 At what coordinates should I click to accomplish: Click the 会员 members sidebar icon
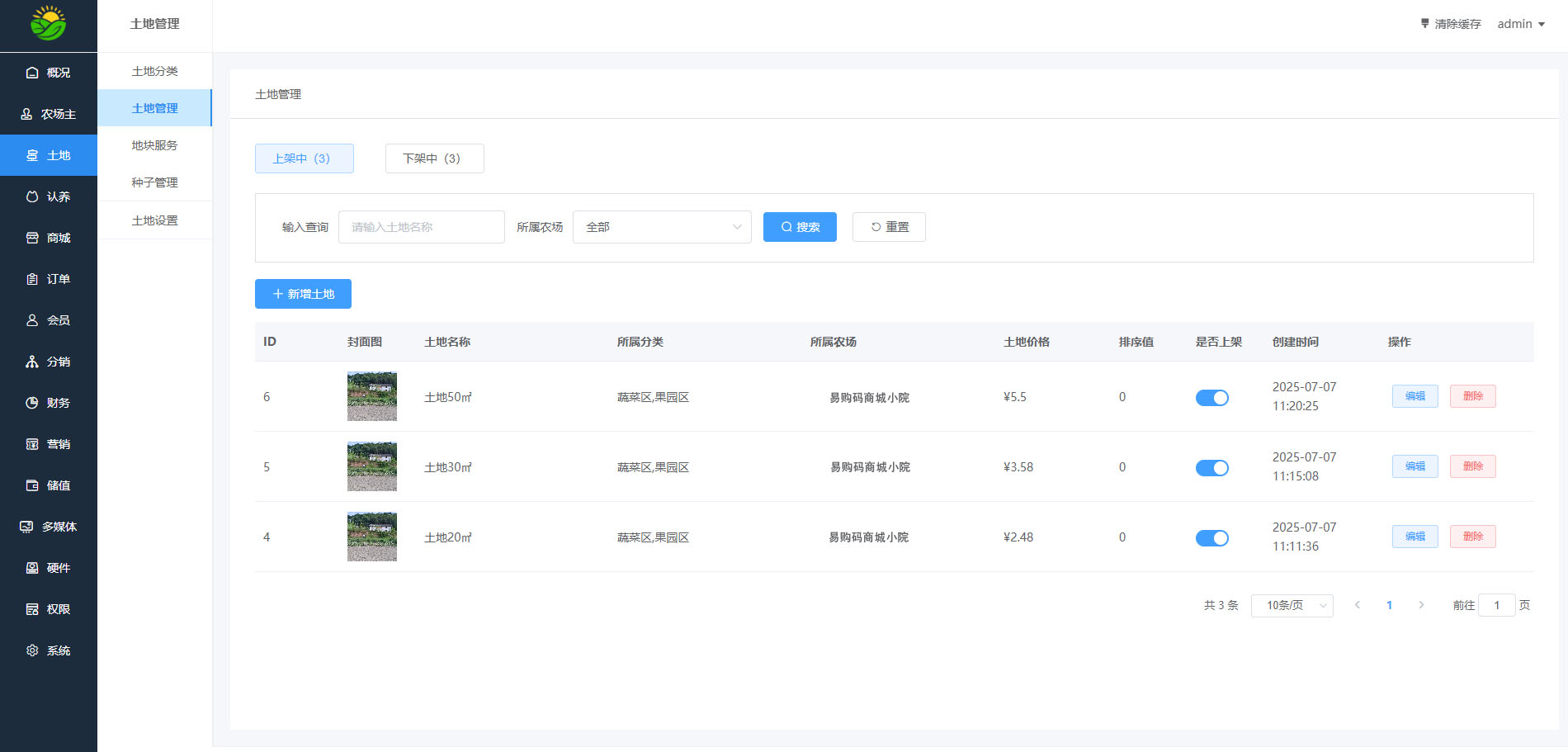pos(31,319)
